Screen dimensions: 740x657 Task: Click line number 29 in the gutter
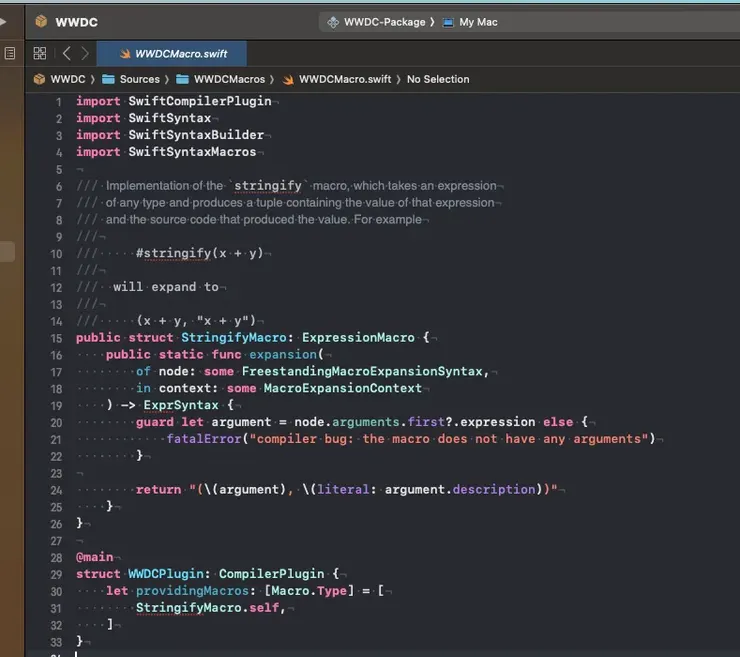click(x=55, y=573)
